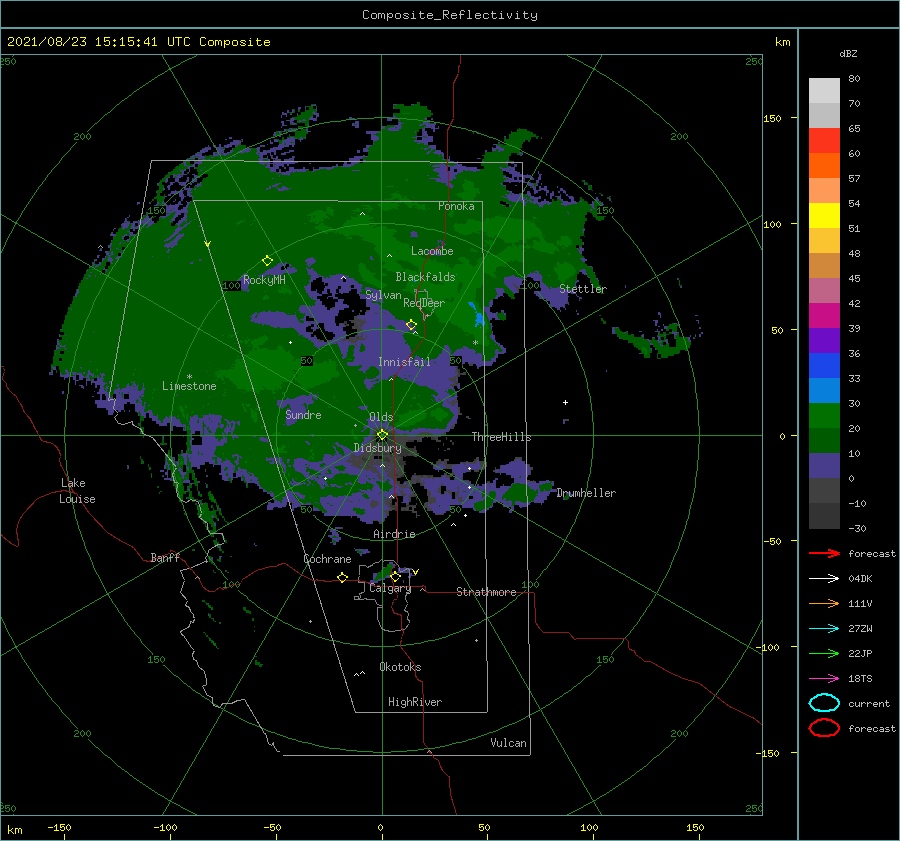
Task: Select the light blue 30-33 dBZ swatch
Action: (x=824, y=391)
